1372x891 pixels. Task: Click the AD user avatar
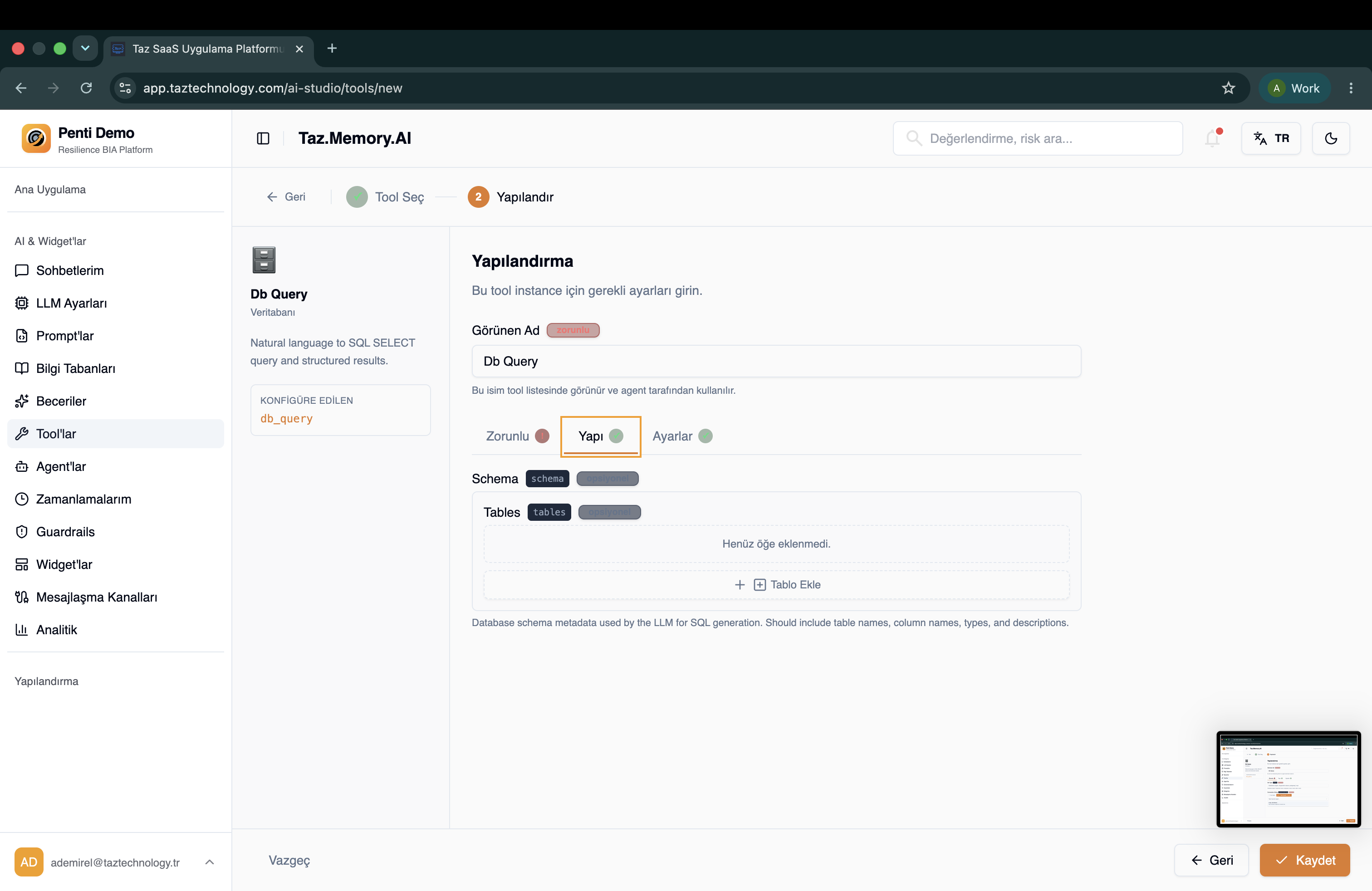[29, 862]
